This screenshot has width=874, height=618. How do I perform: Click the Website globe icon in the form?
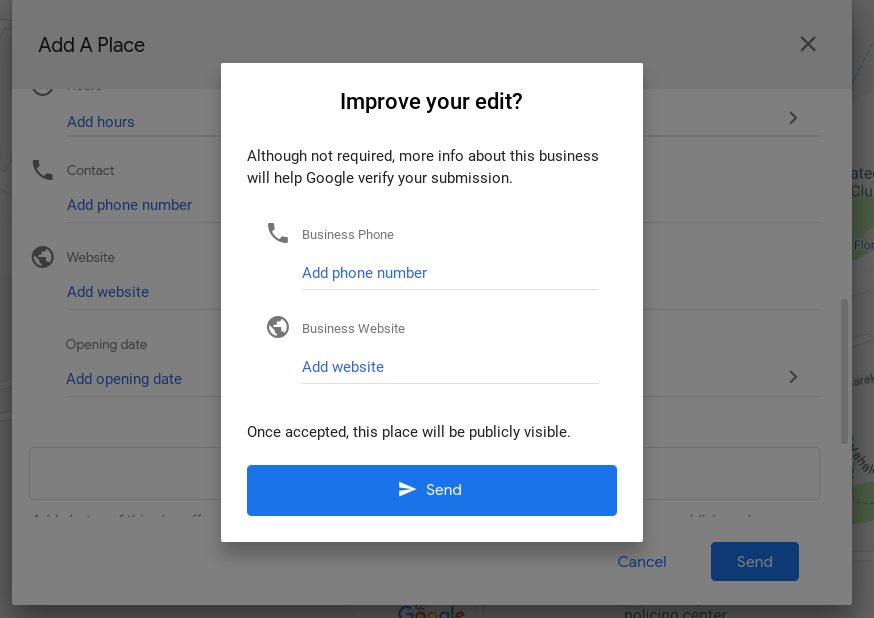[x=42, y=256]
